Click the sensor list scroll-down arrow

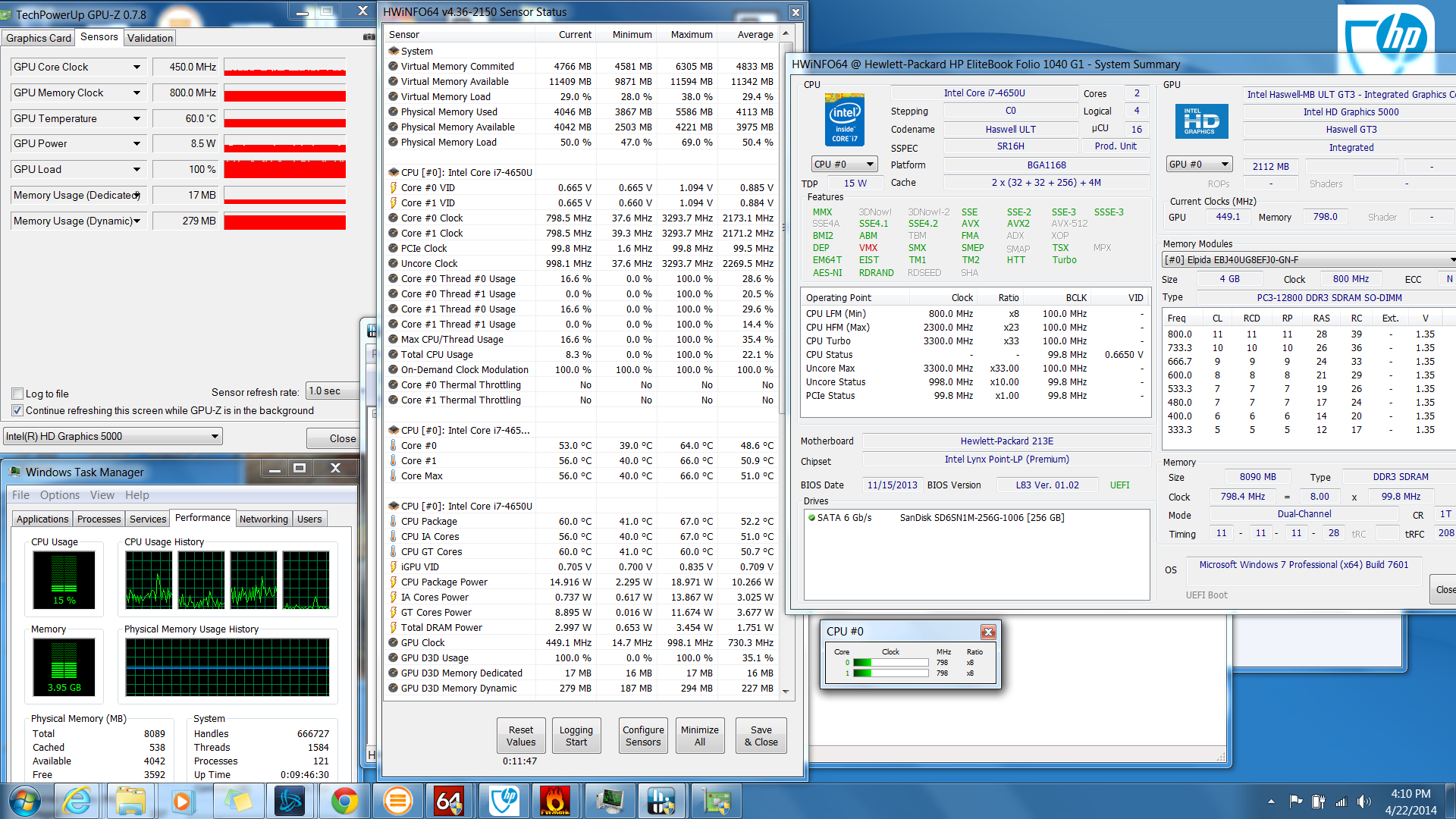click(x=786, y=691)
